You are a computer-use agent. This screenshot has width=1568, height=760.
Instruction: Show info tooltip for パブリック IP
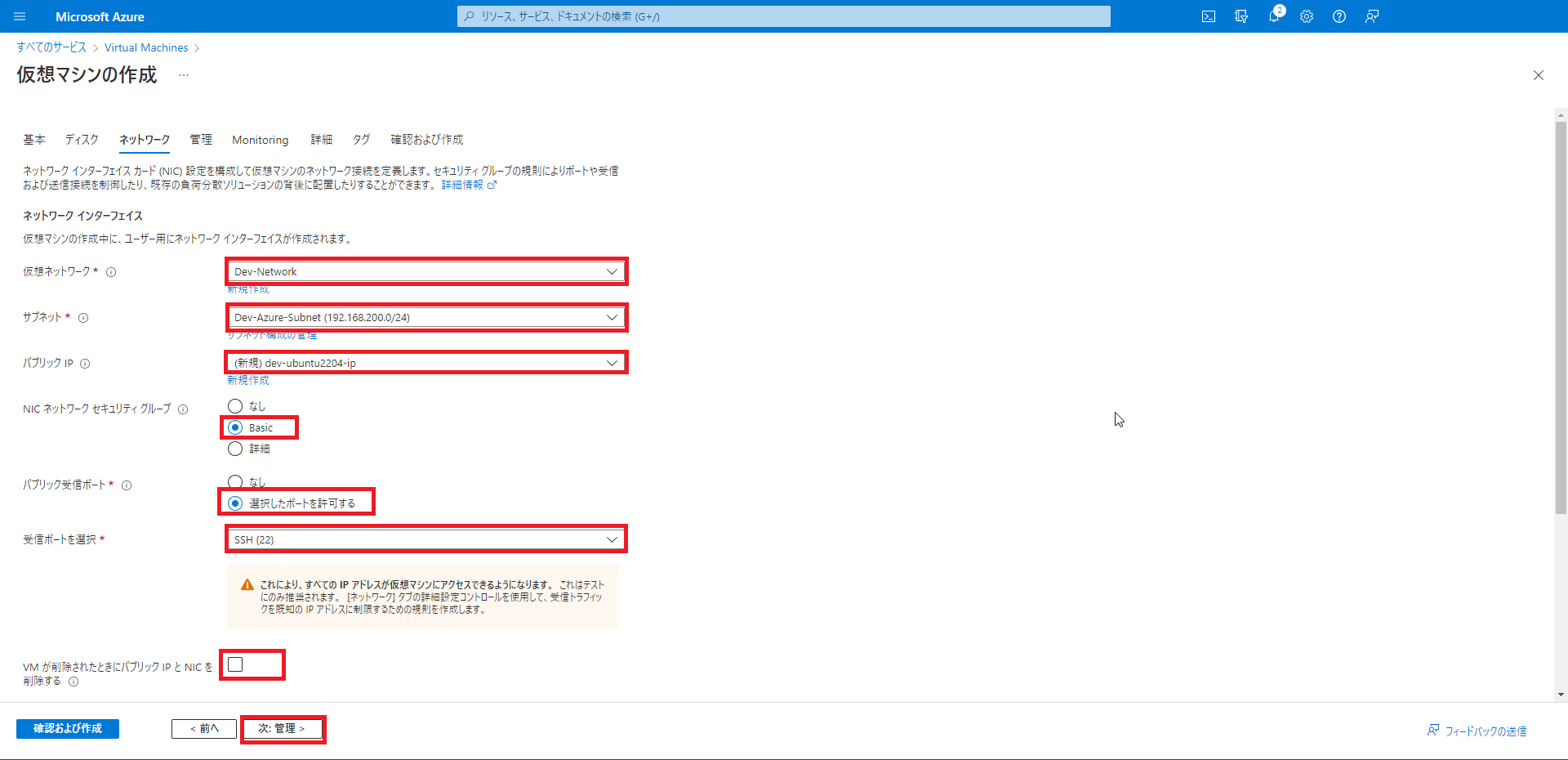point(85,364)
